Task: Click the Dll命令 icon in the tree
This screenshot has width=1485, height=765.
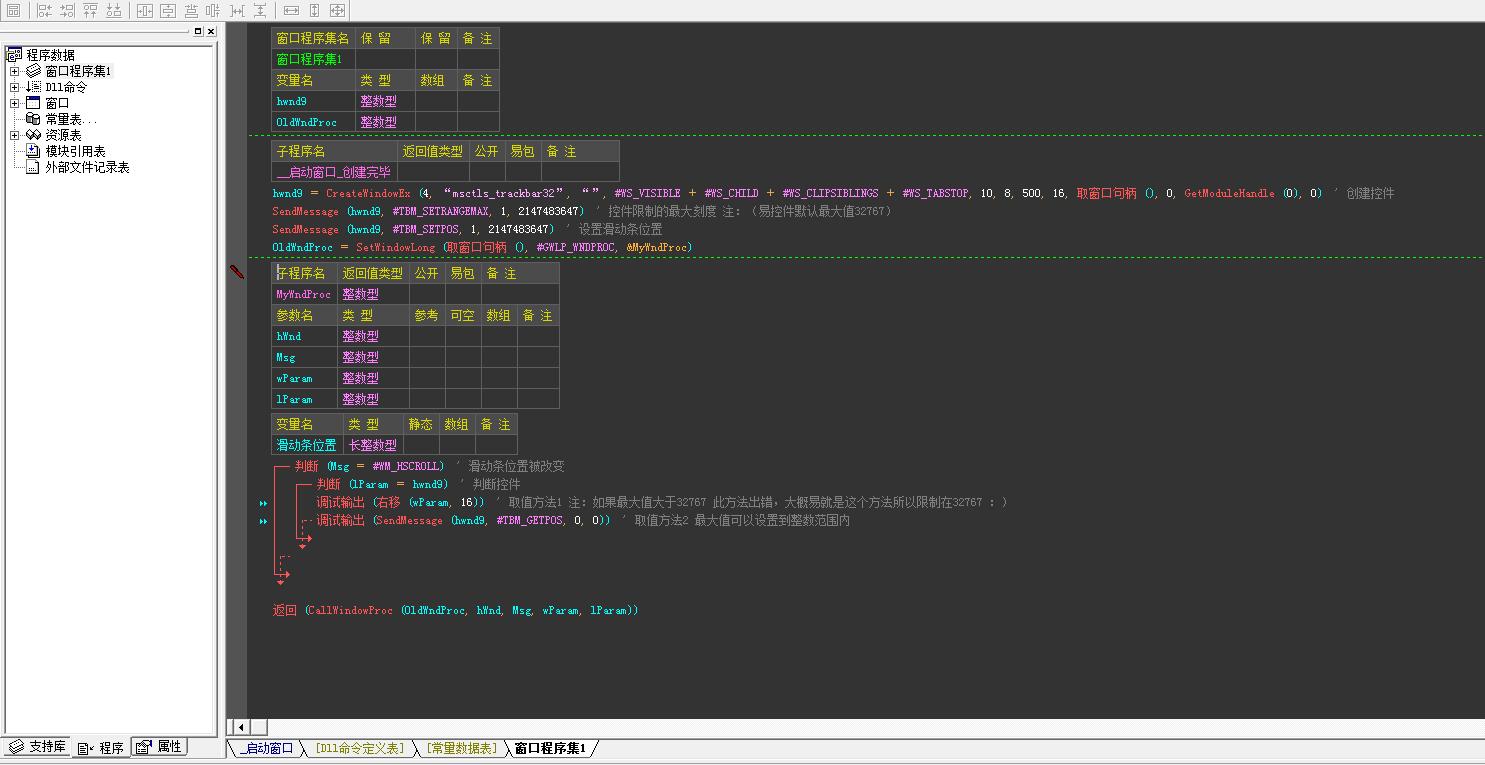Action: 34,87
